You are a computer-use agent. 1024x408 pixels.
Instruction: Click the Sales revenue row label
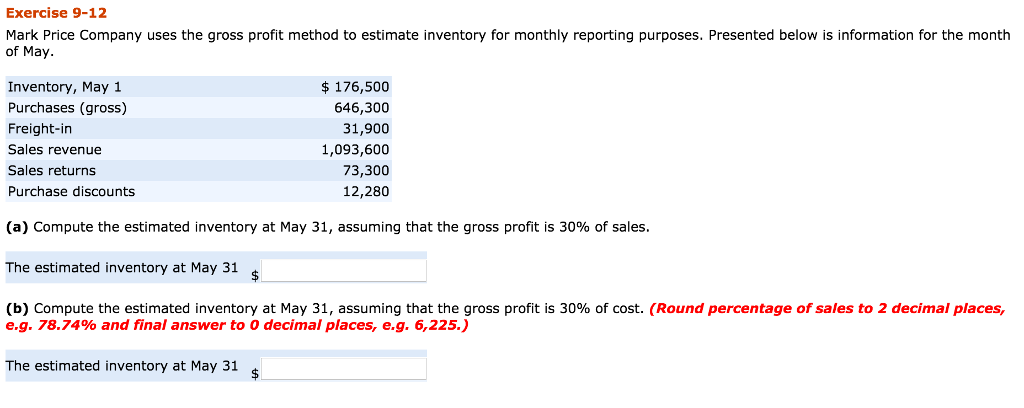[x=54, y=150]
